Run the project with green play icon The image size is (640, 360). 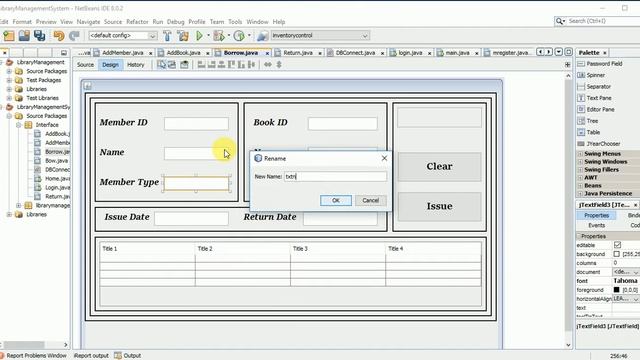pos(200,36)
